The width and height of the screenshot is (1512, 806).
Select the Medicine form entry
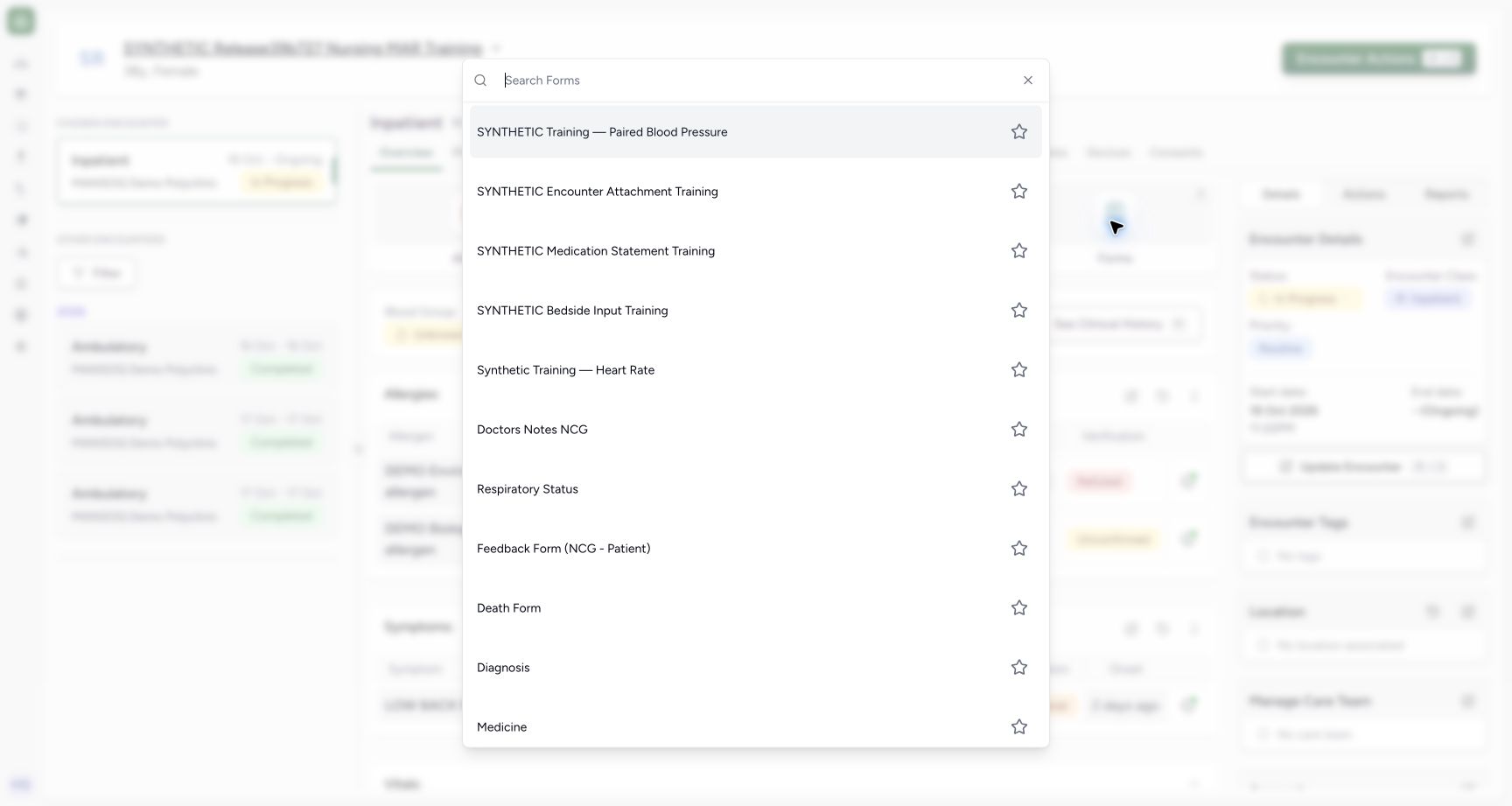click(x=756, y=725)
